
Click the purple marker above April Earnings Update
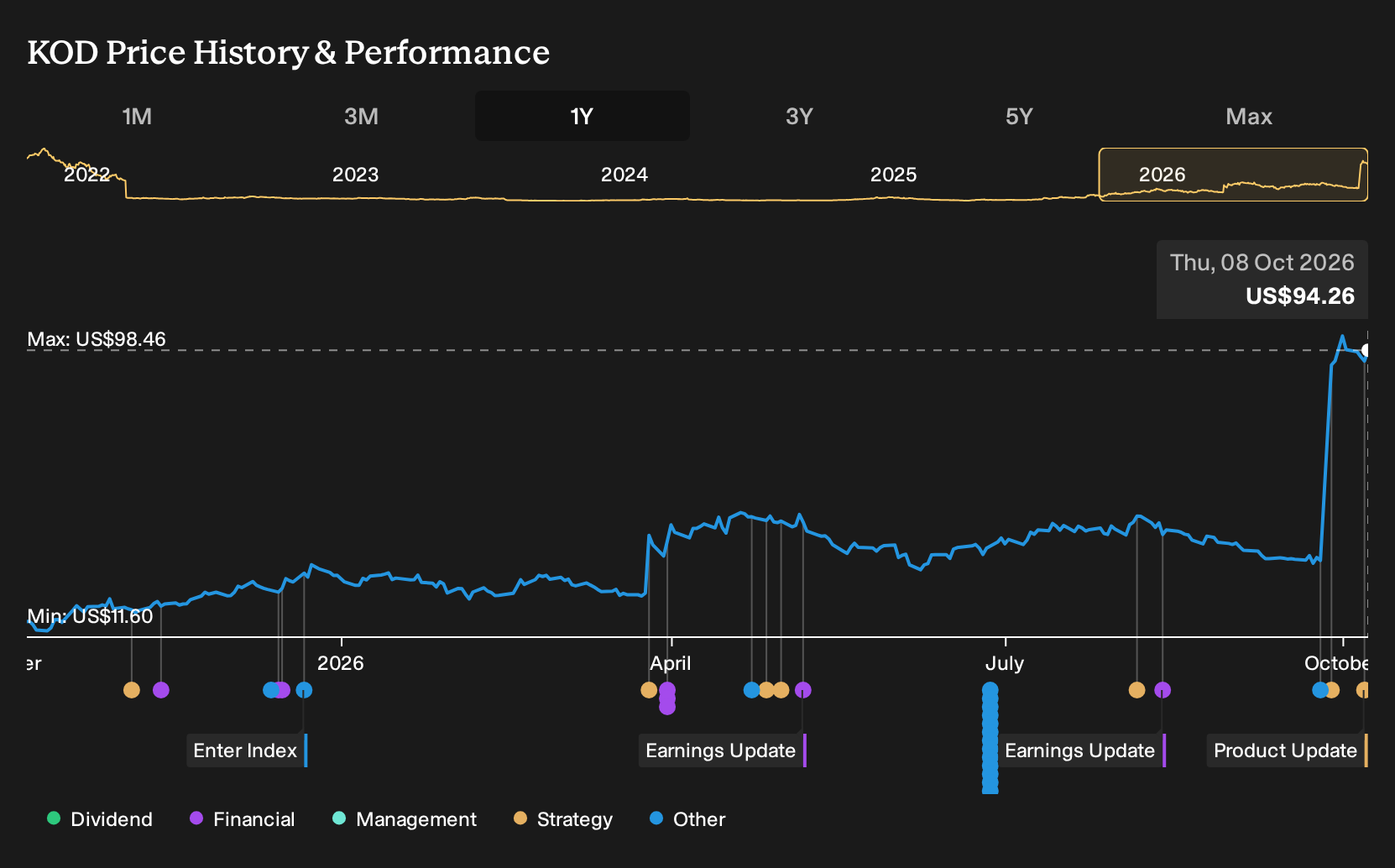(803, 690)
